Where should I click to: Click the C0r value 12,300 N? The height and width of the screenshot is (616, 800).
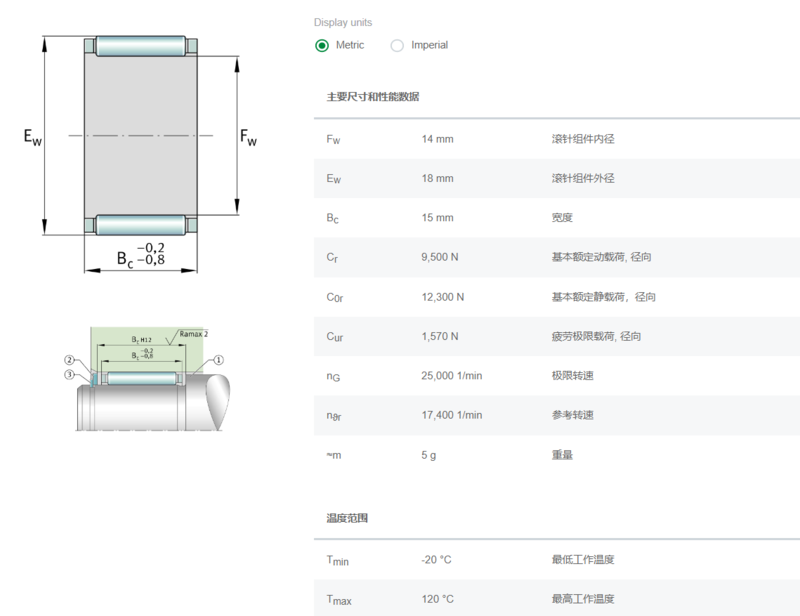[x=443, y=297]
